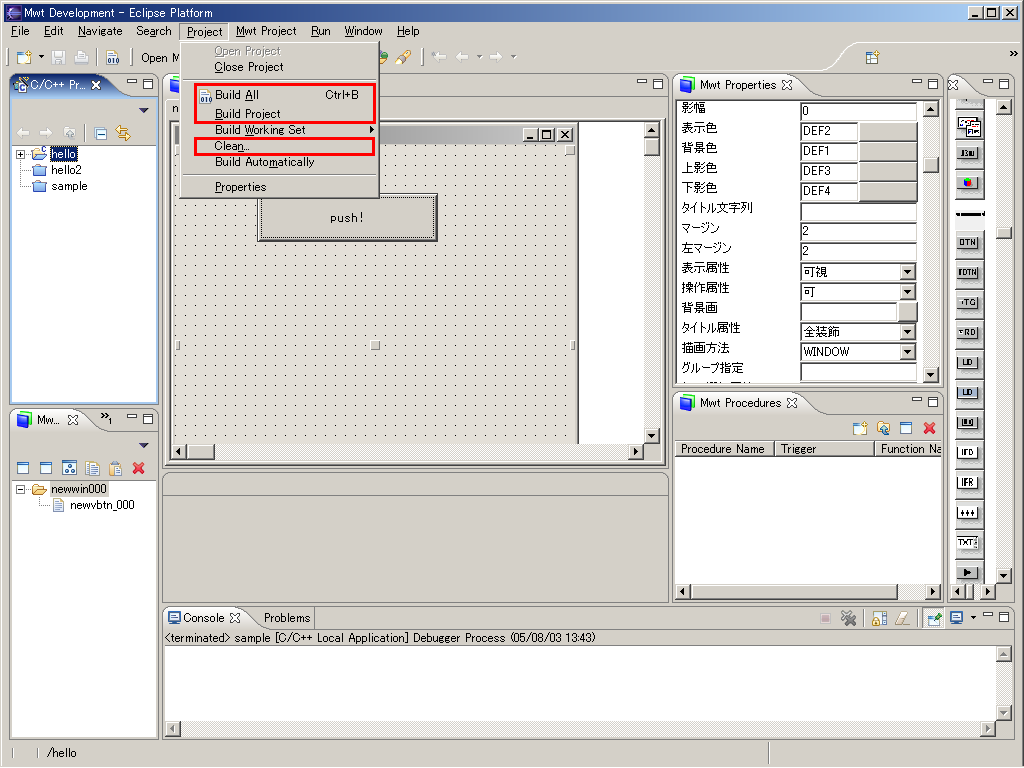Switch to the Problems tab

(287, 618)
